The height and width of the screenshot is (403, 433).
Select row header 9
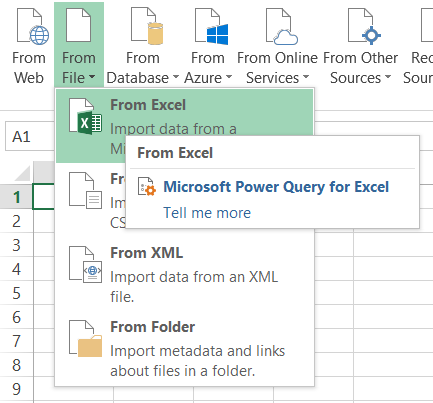point(17,389)
